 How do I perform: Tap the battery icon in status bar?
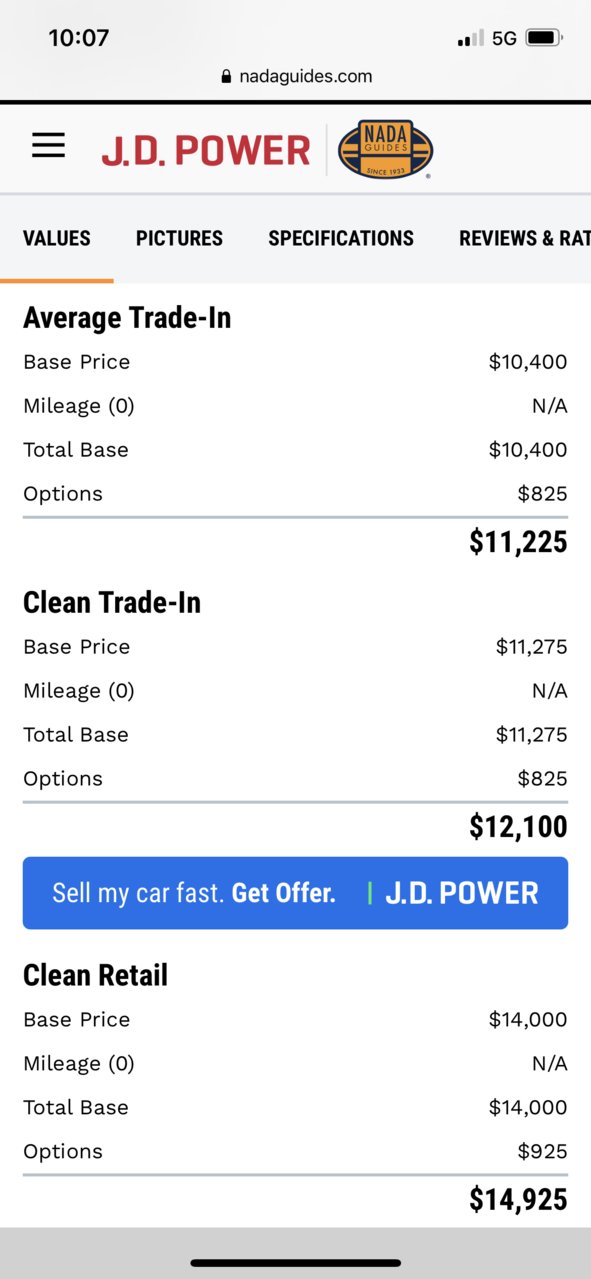[545, 38]
